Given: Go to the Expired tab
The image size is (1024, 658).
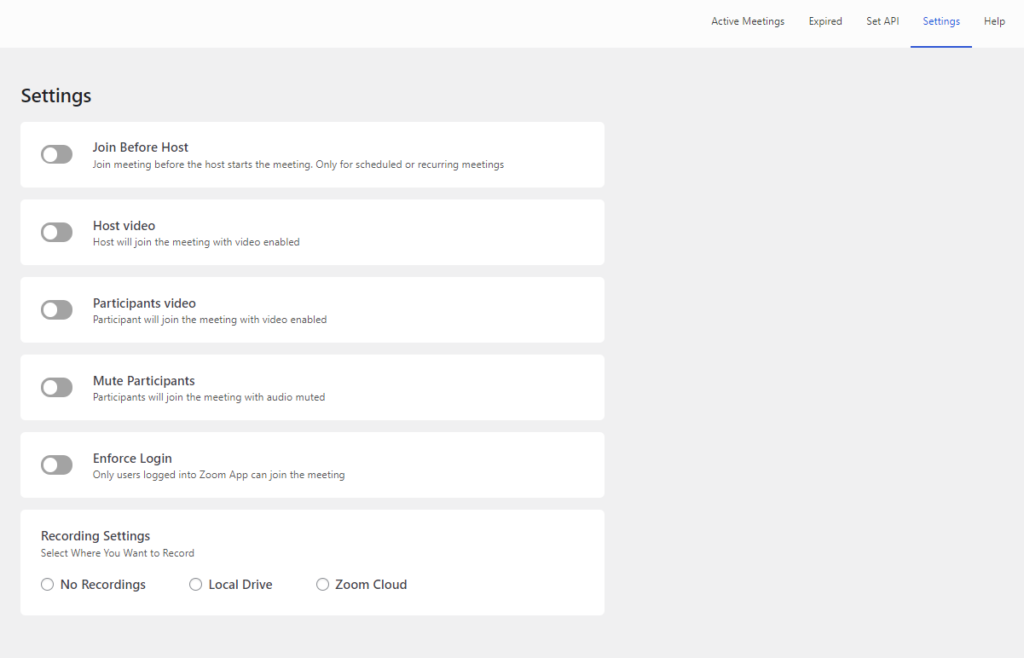Looking at the screenshot, I should click(825, 21).
